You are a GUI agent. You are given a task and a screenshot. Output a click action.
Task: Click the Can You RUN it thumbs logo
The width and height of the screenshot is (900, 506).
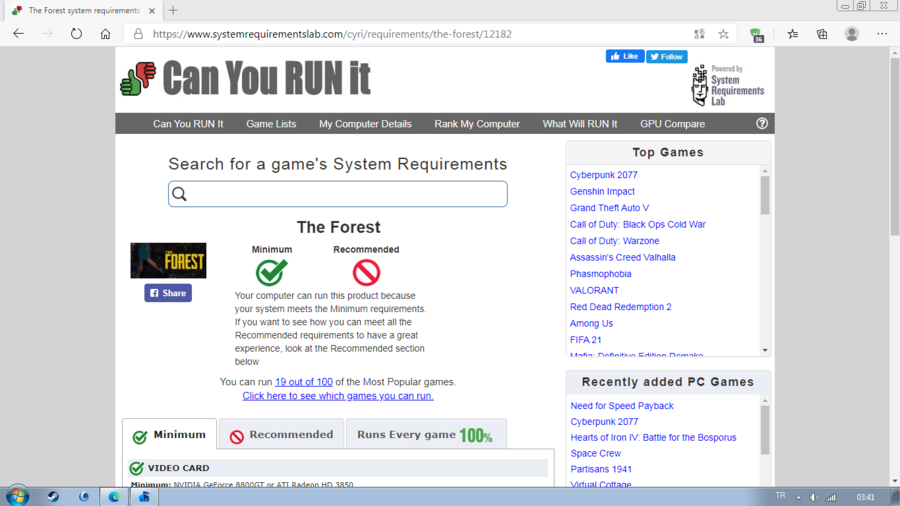[x=138, y=79]
